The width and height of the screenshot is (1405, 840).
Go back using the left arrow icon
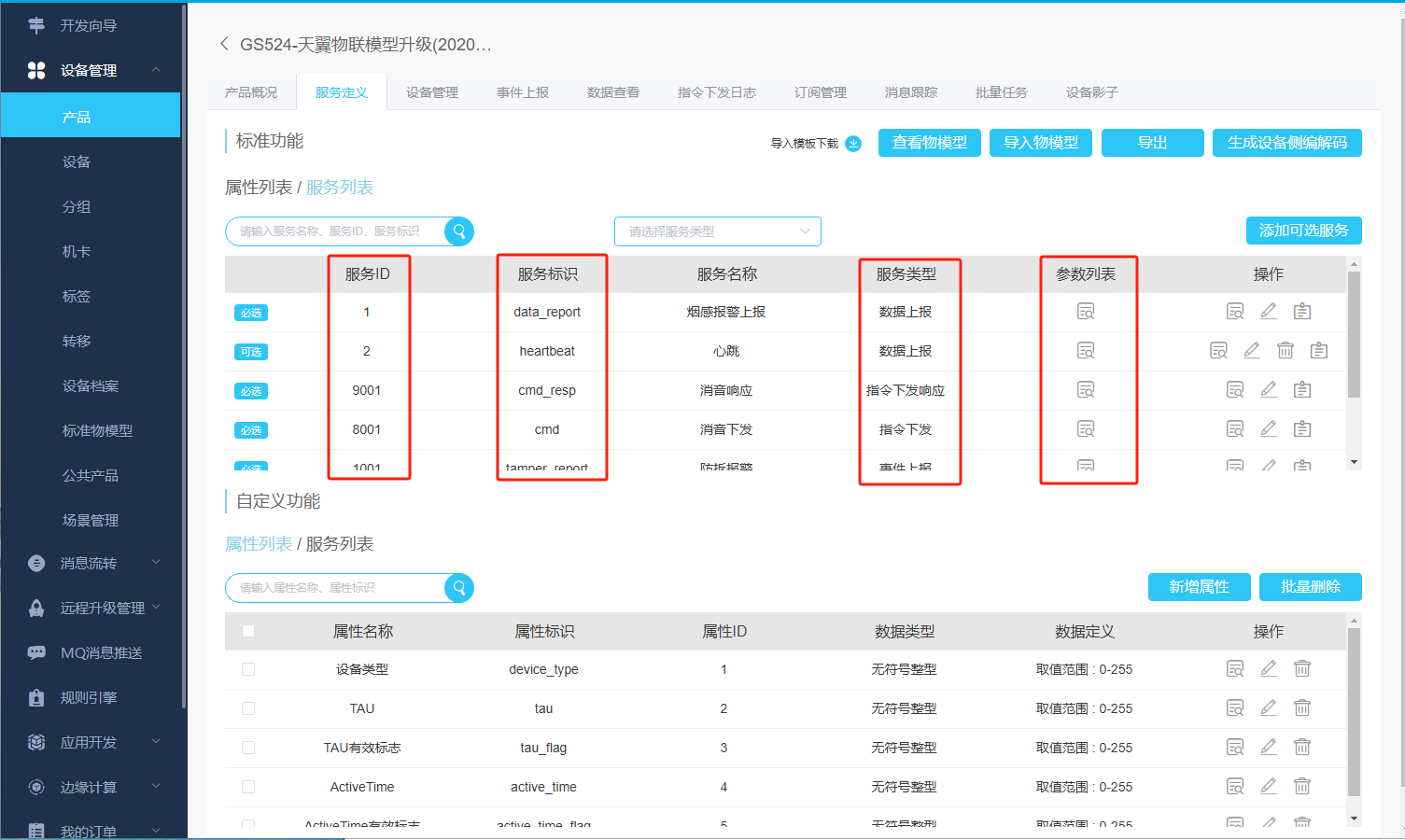224,44
